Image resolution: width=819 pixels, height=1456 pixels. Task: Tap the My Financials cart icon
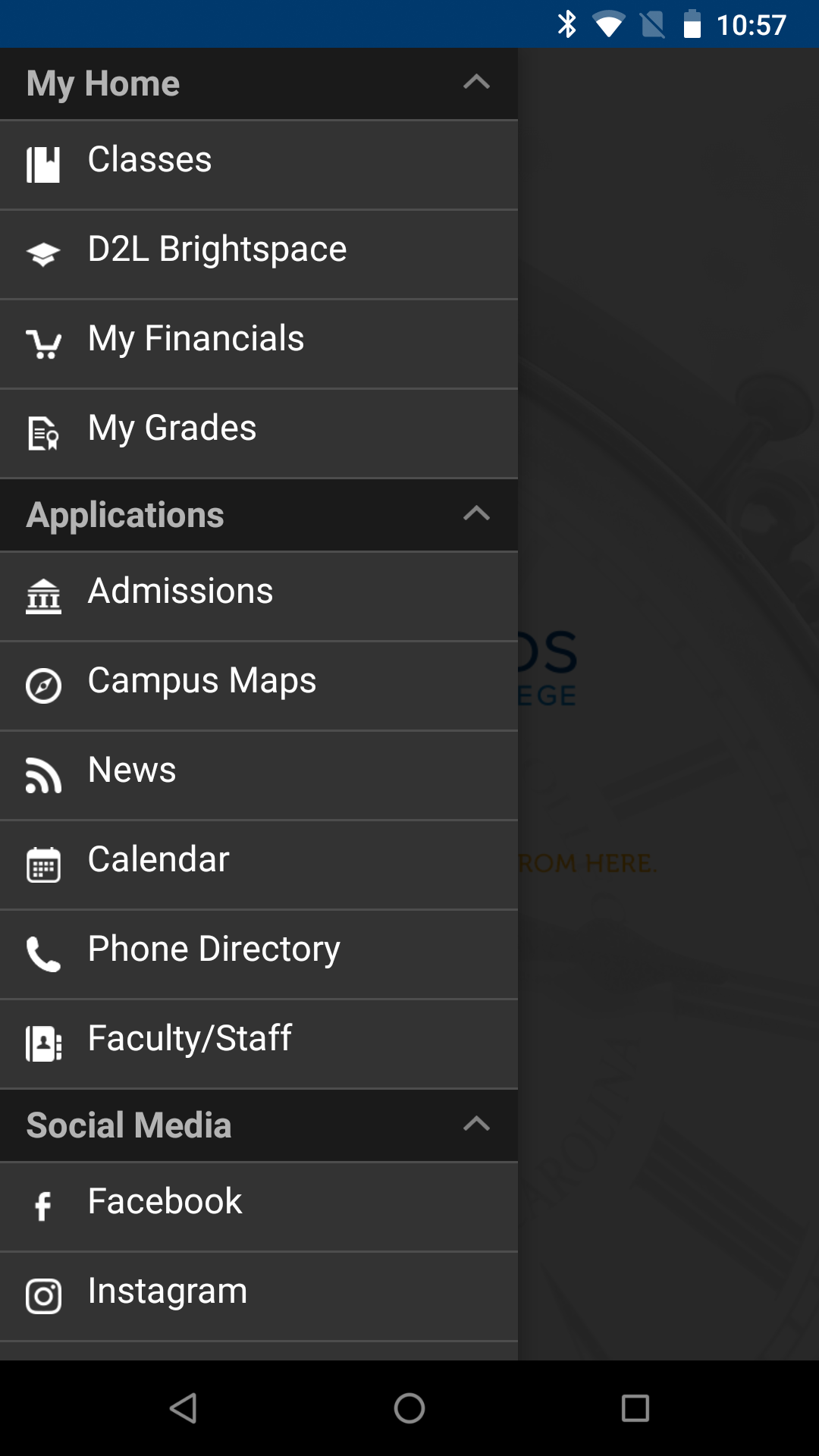coord(43,344)
